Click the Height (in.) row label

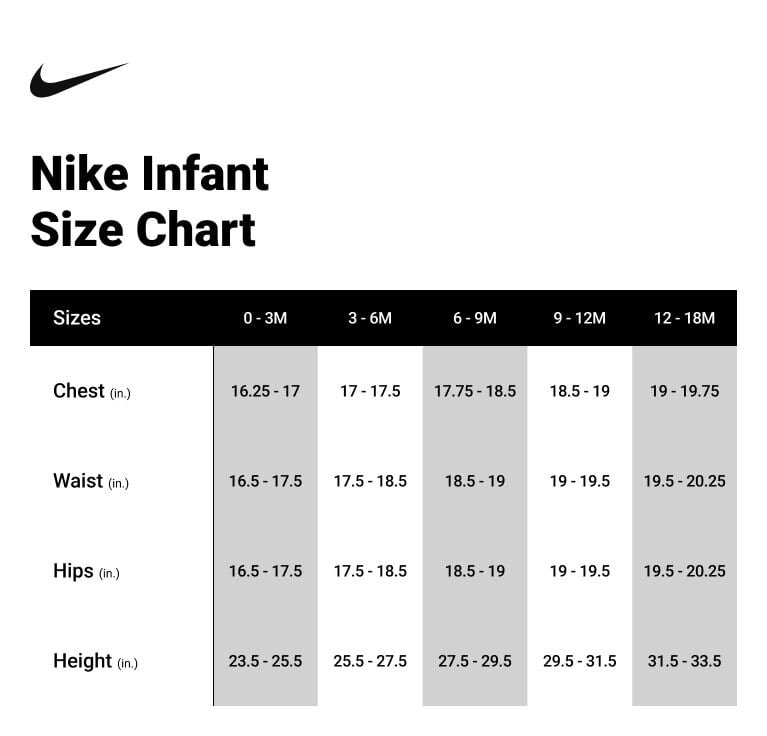click(x=95, y=661)
